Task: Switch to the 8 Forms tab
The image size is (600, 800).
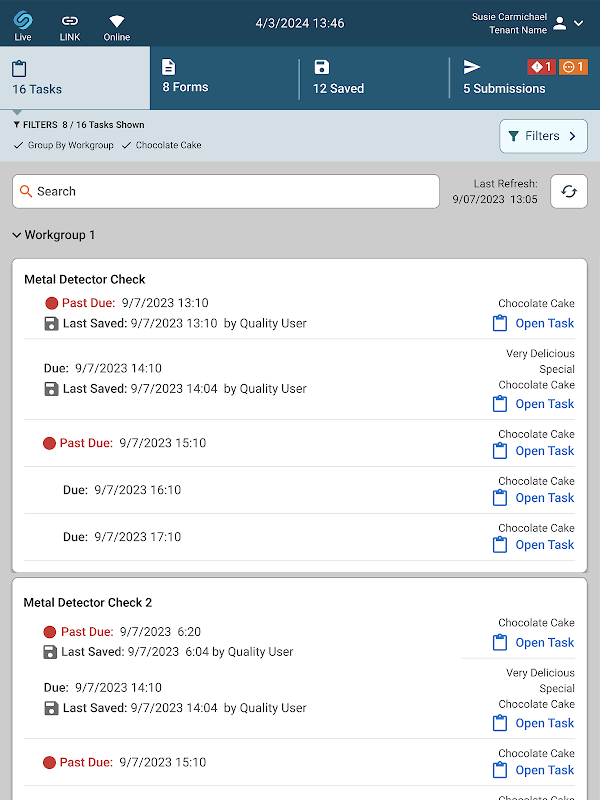Action: [224, 78]
